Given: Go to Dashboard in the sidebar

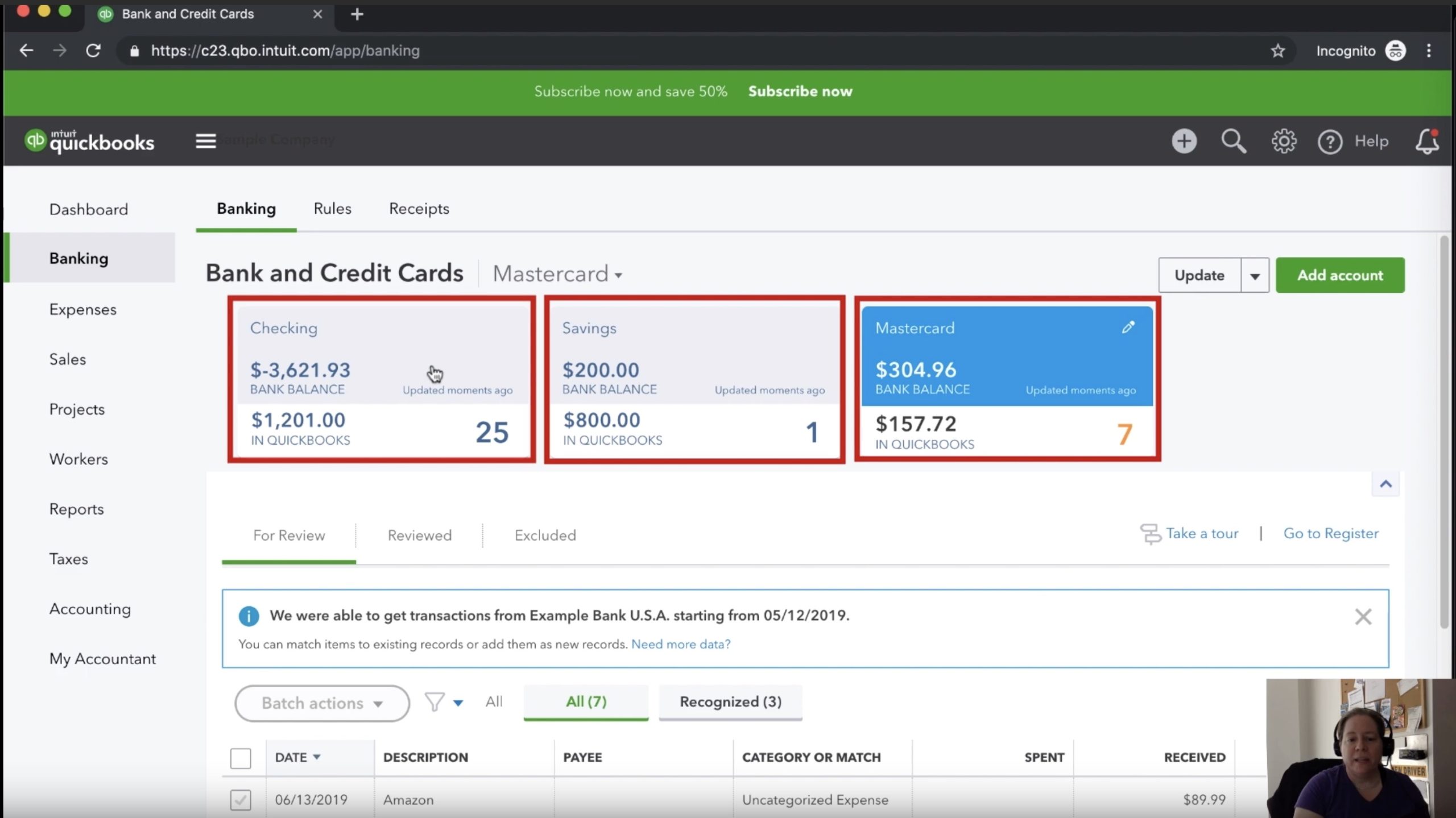Looking at the screenshot, I should pyautogui.click(x=89, y=209).
